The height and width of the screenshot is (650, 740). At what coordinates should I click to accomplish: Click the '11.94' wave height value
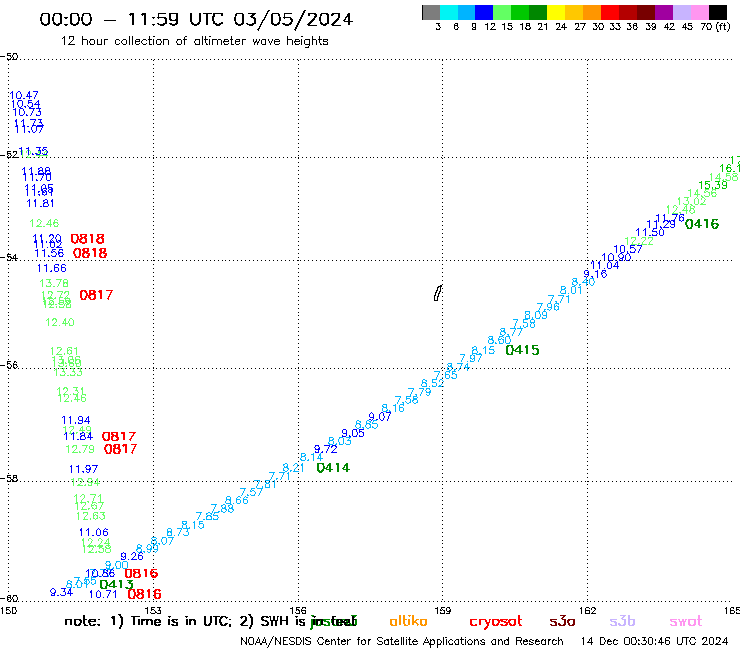pyautogui.click(x=76, y=420)
